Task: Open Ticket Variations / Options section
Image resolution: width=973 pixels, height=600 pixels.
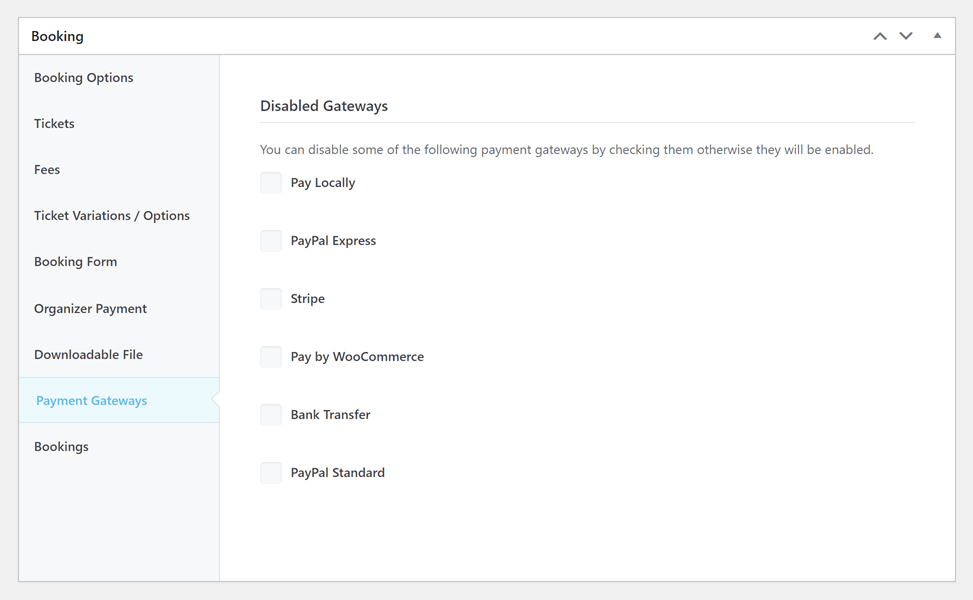Action: (x=112, y=216)
